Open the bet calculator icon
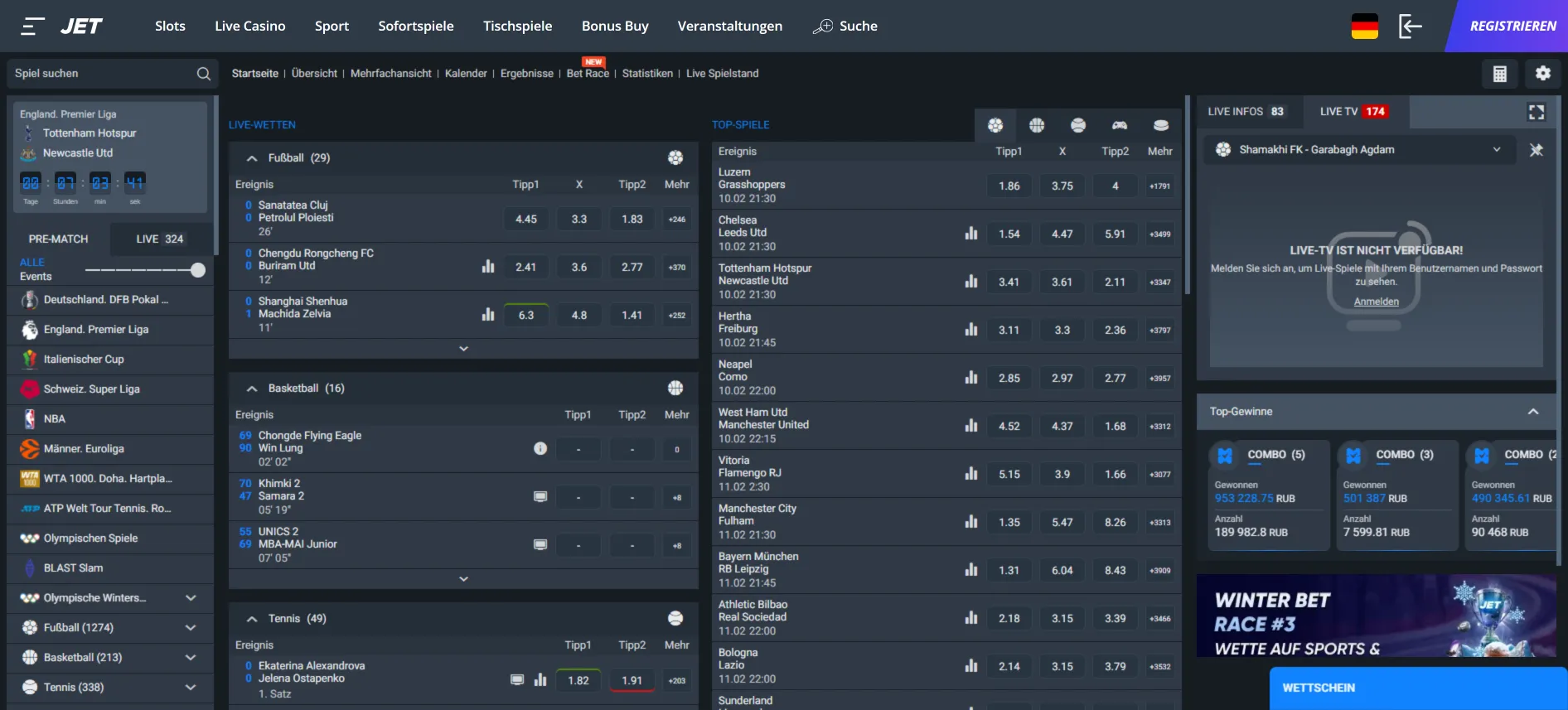 (x=1499, y=74)
